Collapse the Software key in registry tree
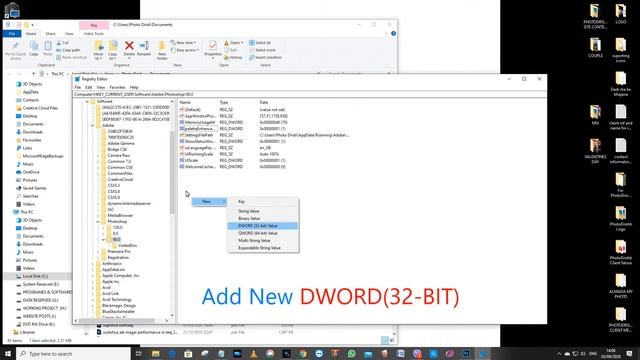 pyautogui.click(x=87, y=102)
